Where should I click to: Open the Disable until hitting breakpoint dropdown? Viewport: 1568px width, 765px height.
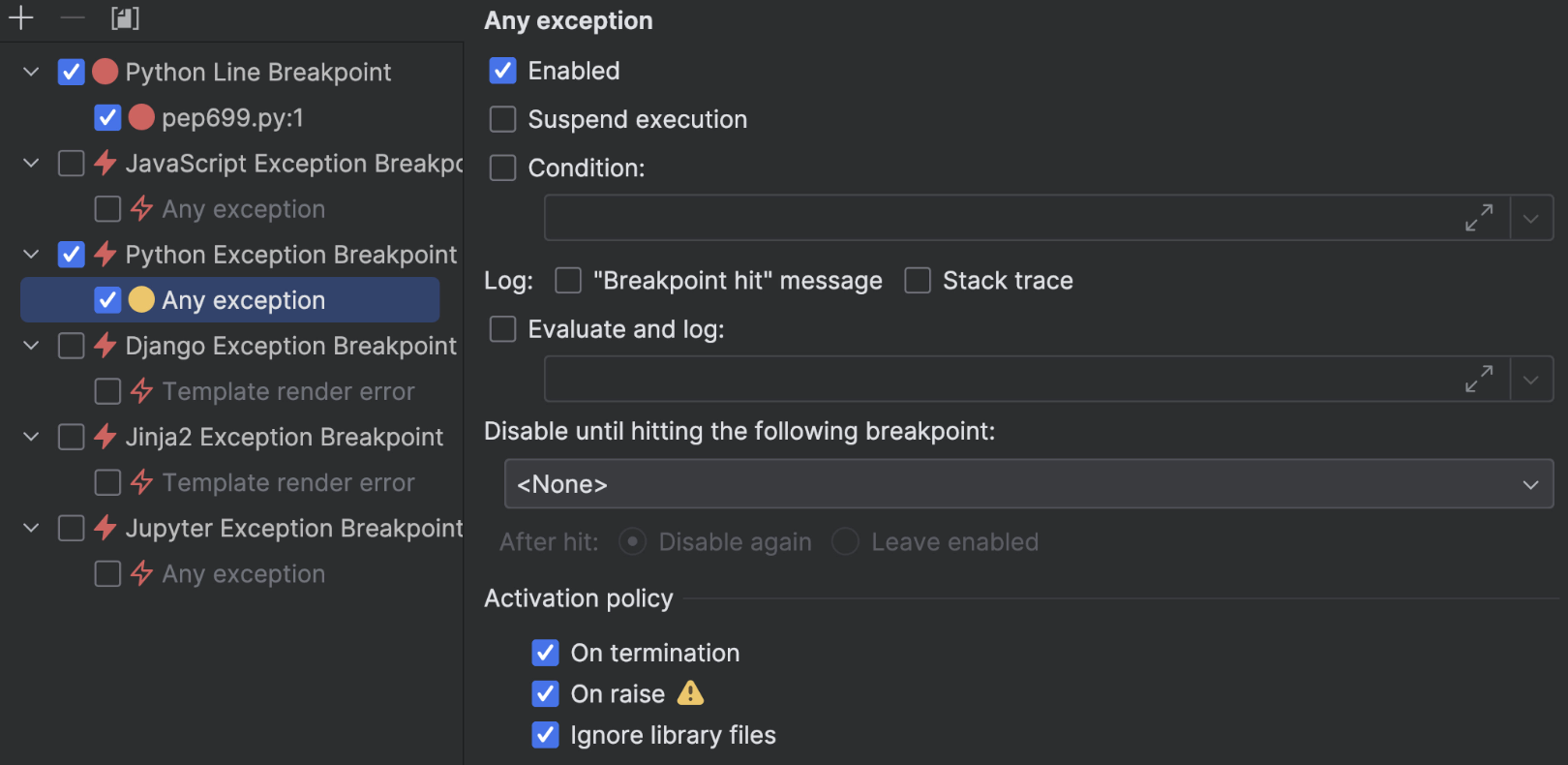1028,484
